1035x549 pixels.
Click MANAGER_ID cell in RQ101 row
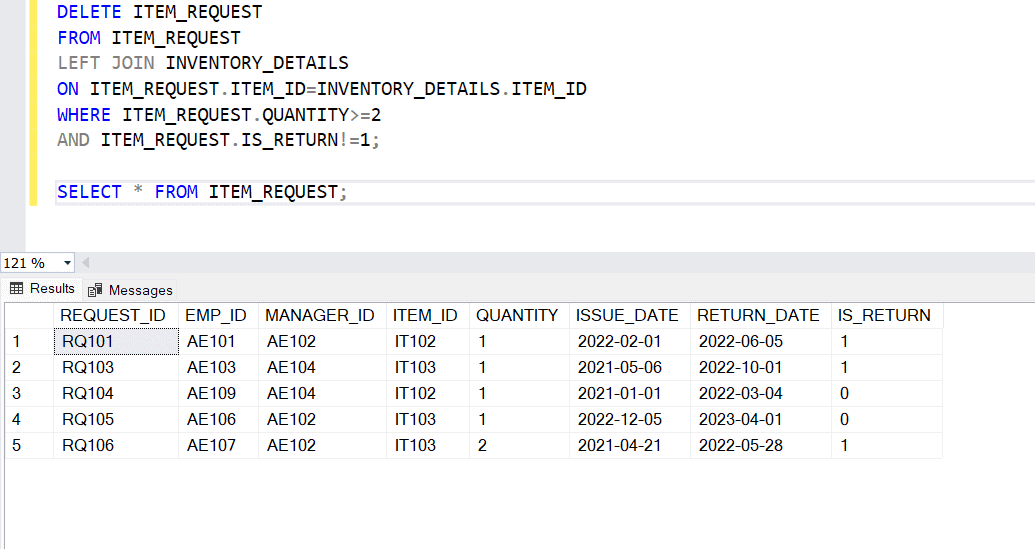[x=322, y=341]
